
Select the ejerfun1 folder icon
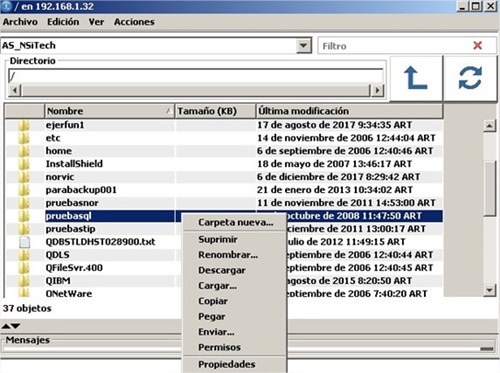coord(24,125)
